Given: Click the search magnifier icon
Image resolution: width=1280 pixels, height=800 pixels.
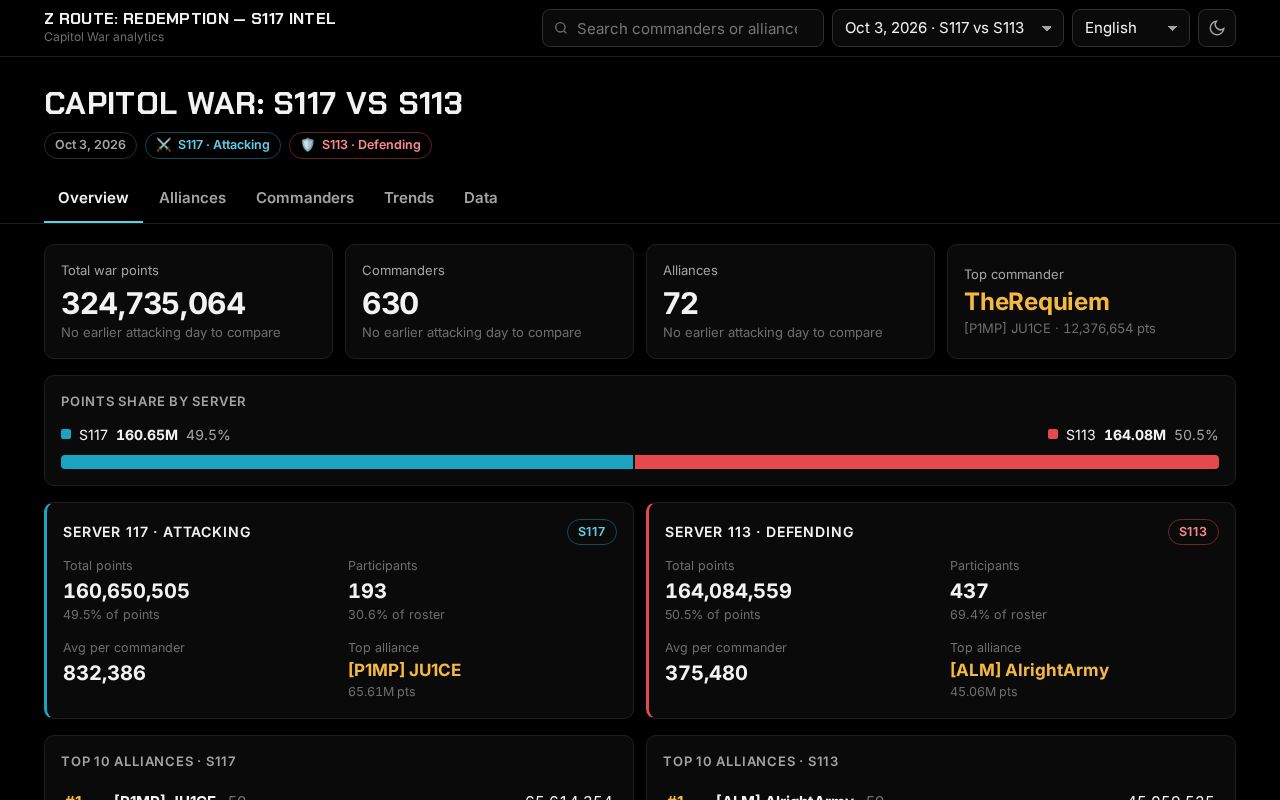Looking at the screenshot, I should pyautogui.click(x=561, y=28).
